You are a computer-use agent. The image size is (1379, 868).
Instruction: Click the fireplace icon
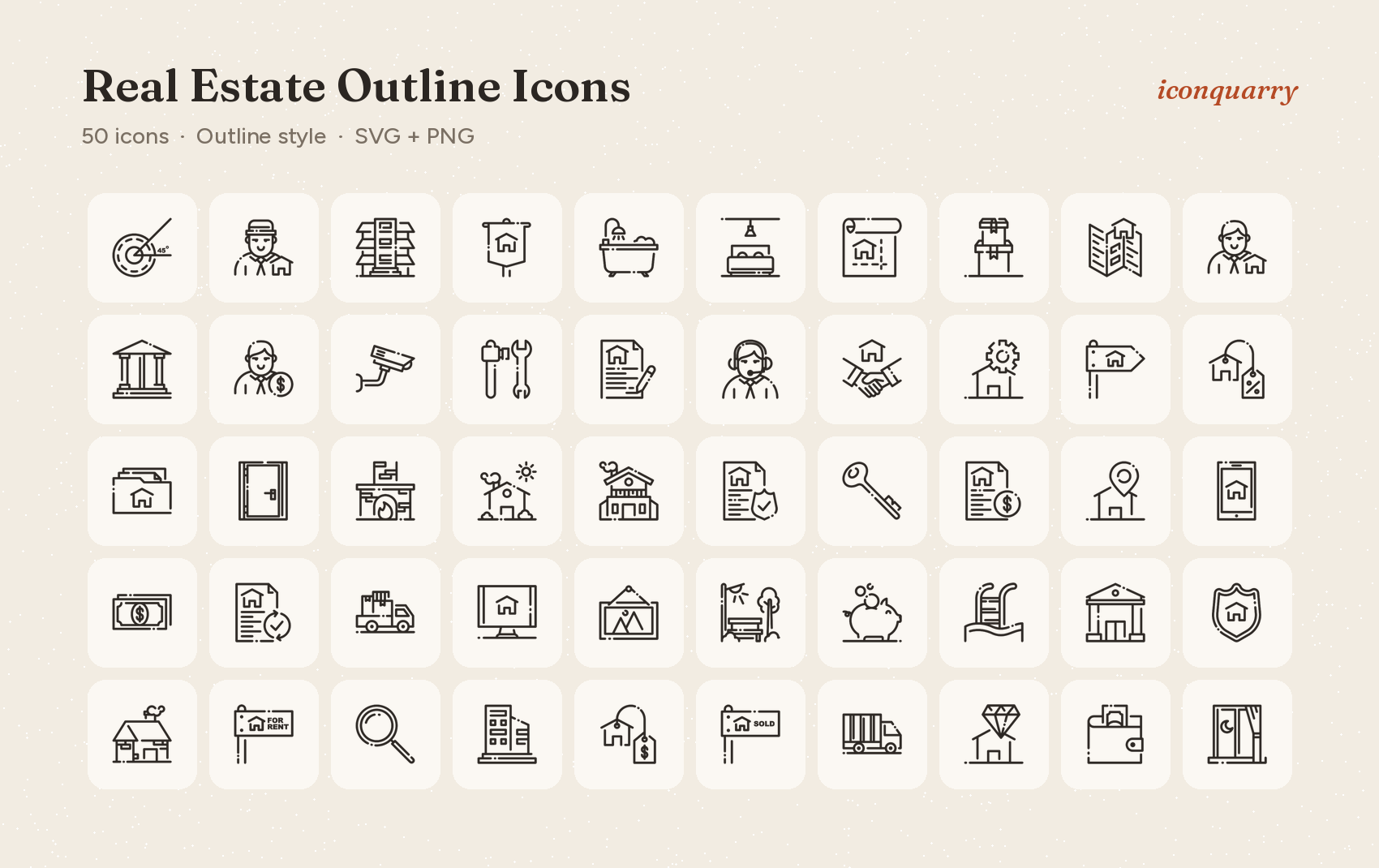(x=385, y=491)
